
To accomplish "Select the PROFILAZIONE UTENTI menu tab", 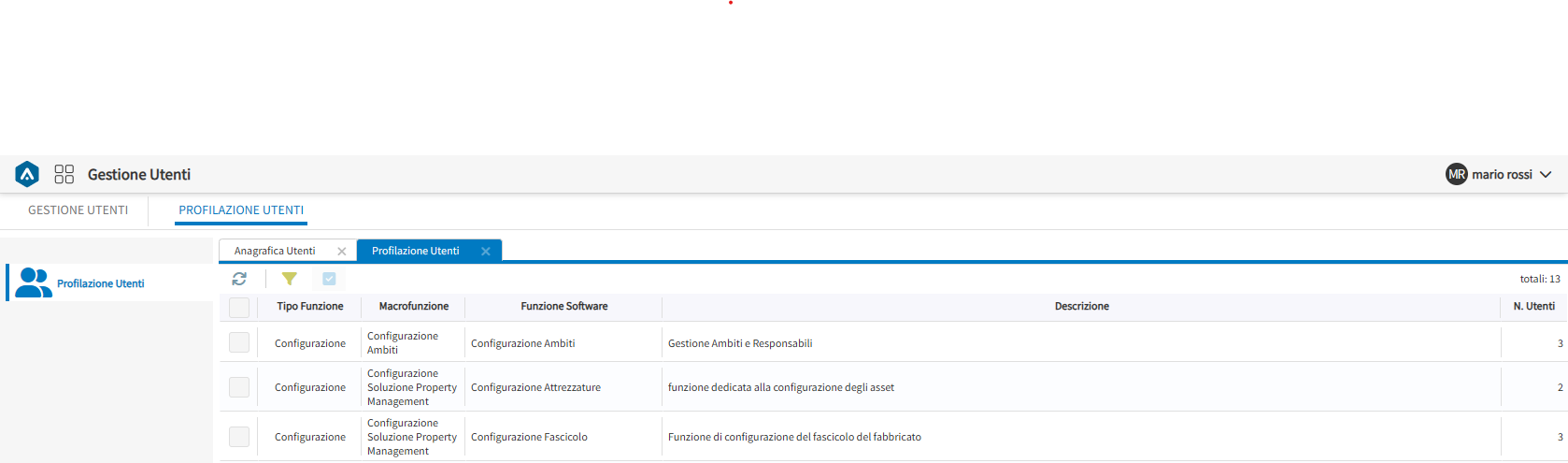I will click(x=241, y=210).
